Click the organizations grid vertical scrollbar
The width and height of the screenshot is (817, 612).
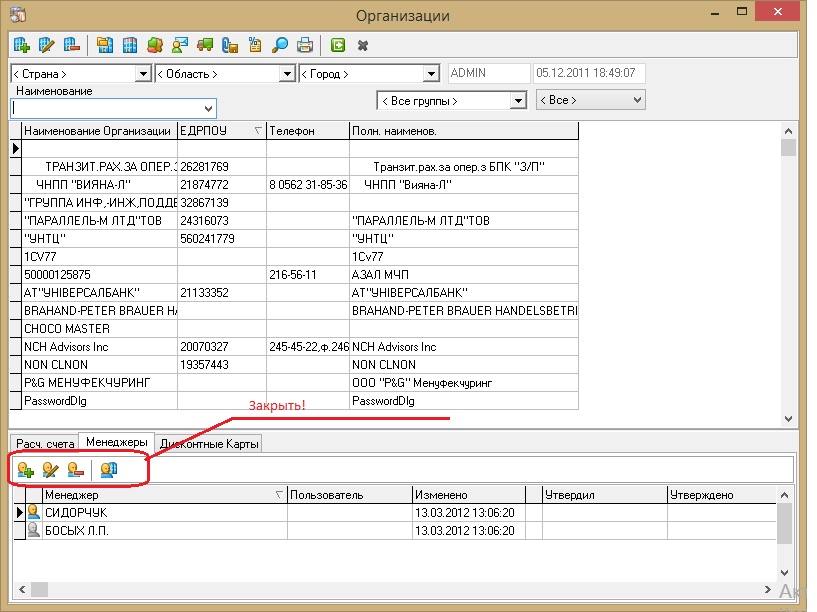click(788, 280)
